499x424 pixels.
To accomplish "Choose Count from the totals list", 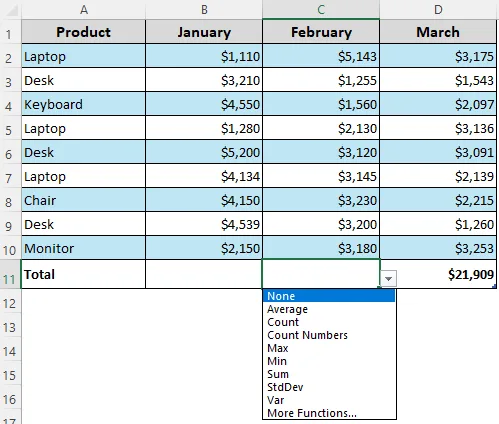I will [283, 322].
